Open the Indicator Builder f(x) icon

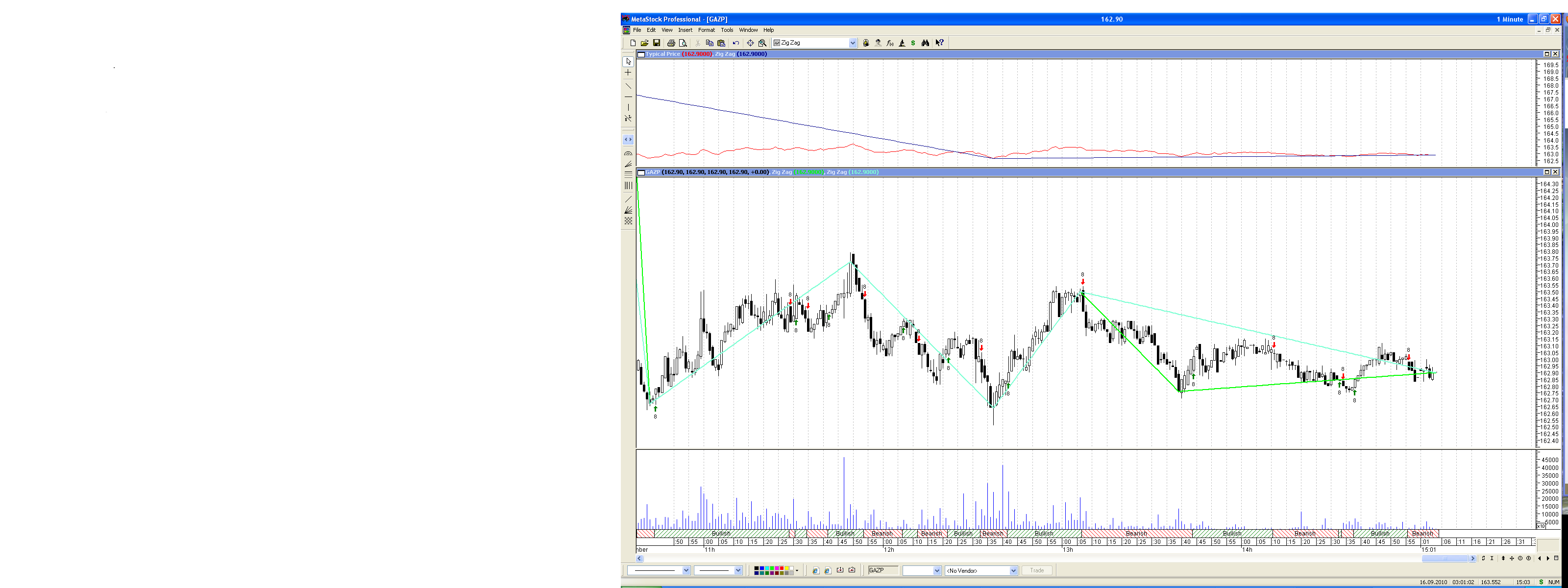pos(890,43)
